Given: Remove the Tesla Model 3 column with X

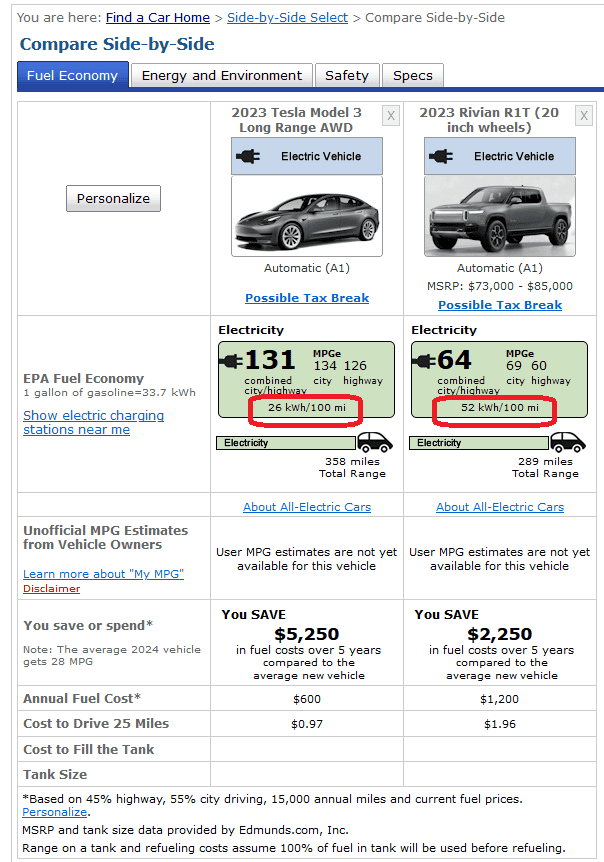Looking at the screenshot, I should tap(391, 116).
